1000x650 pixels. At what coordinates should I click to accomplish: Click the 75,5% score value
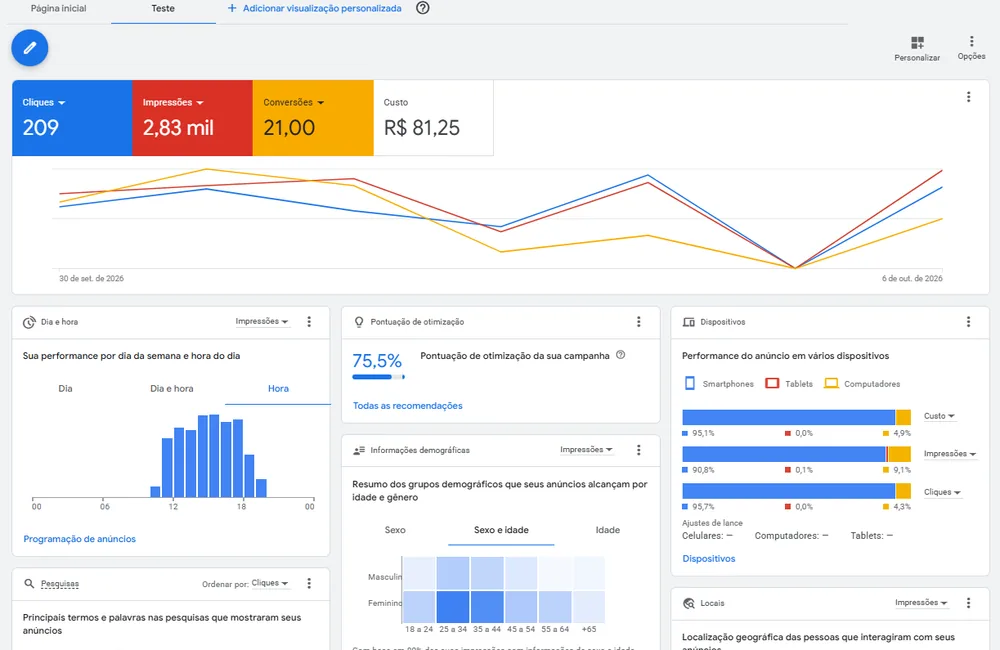click(377, 361)
